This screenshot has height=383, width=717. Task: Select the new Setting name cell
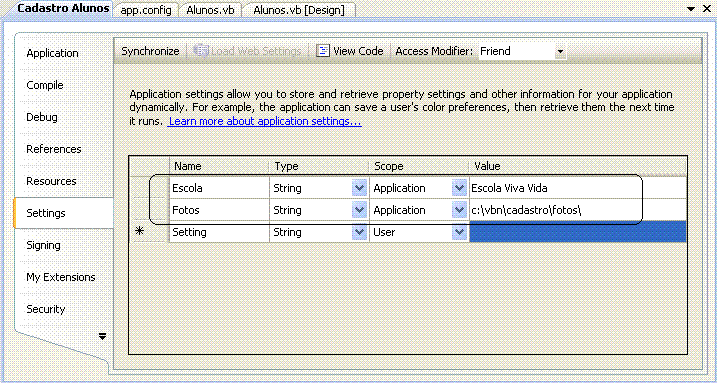[219, 232]
